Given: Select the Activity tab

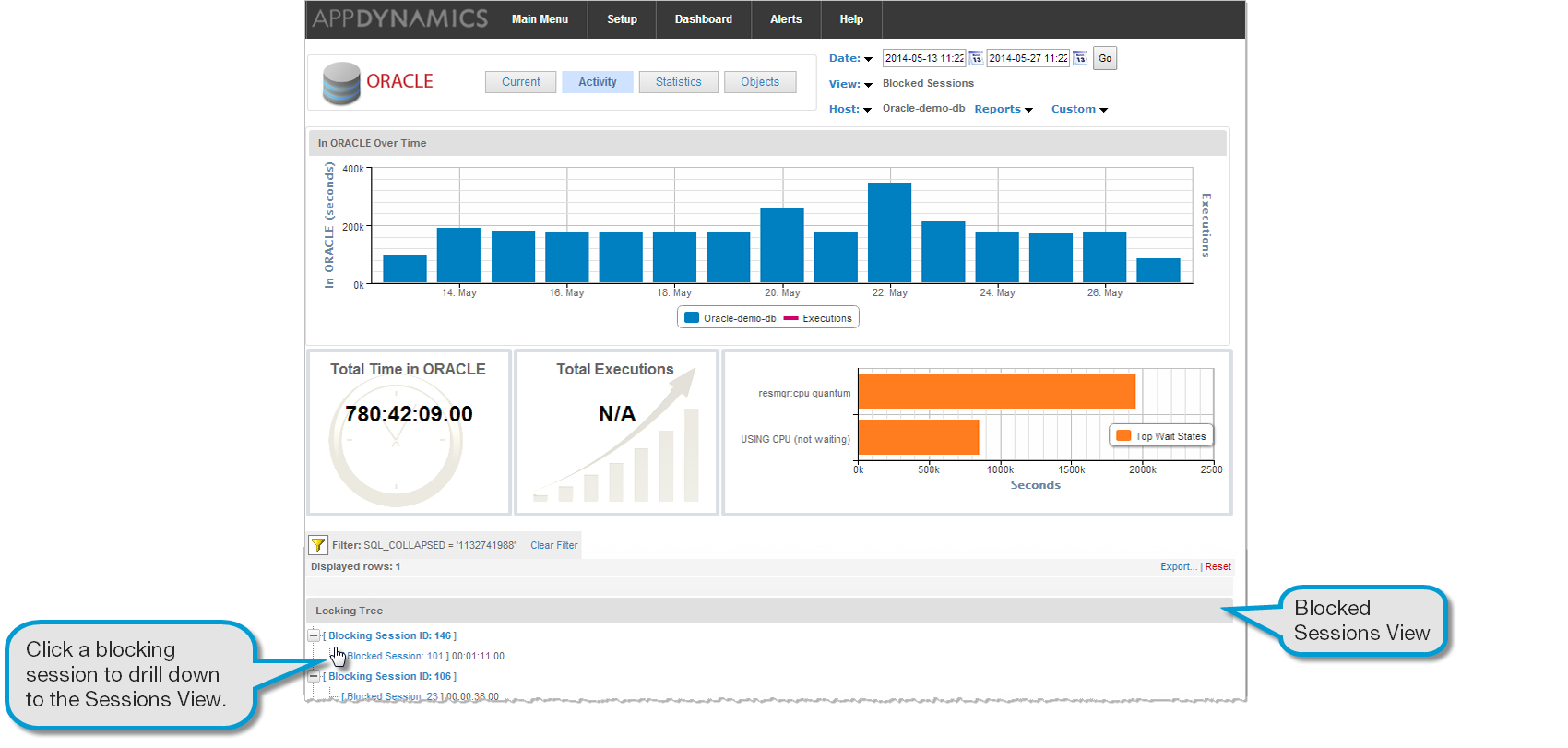Looking at the screenshot, I should [598, 82].
